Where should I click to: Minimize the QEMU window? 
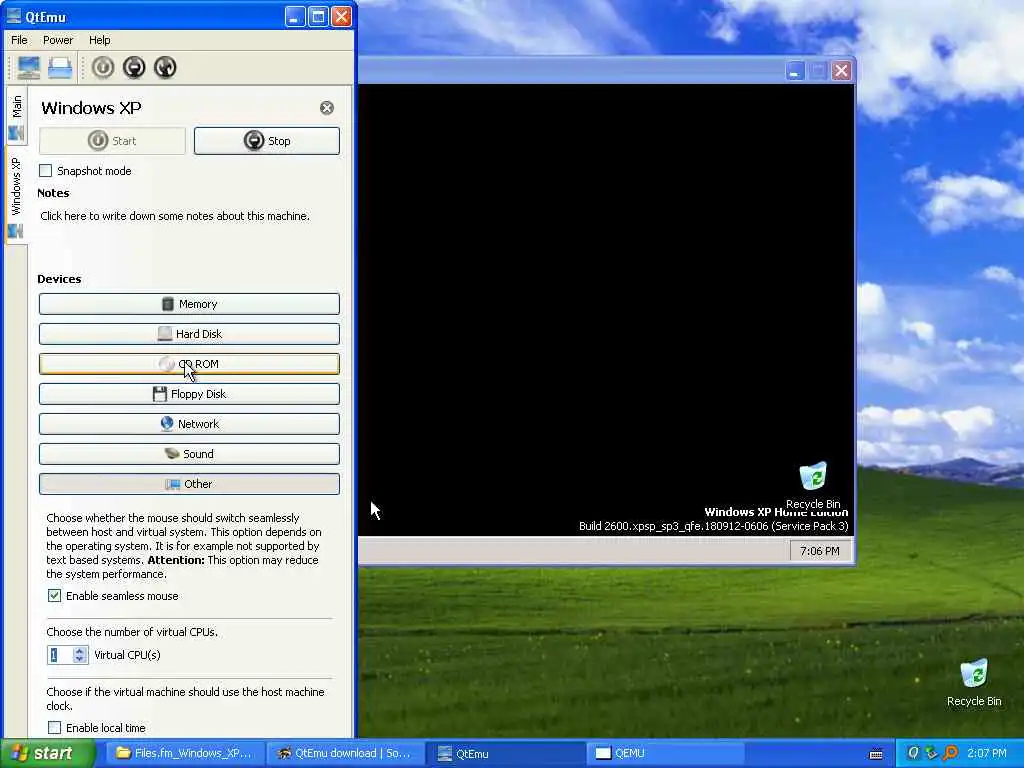795,71
